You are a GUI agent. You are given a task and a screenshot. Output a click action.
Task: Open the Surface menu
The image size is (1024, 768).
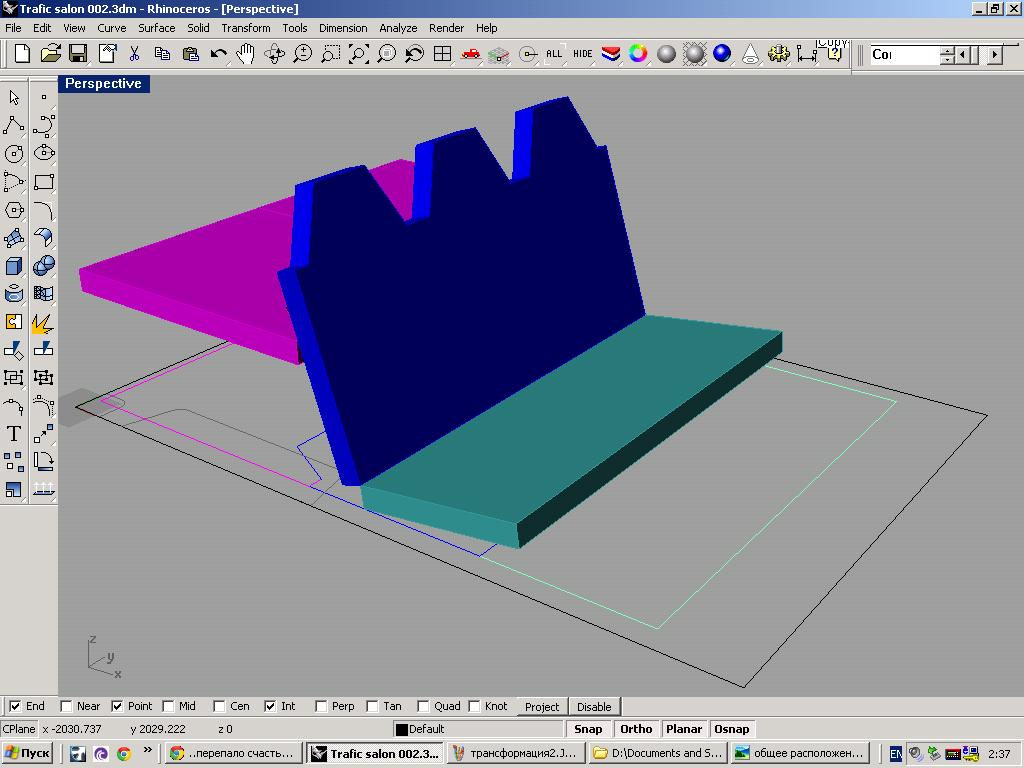(156, 28)
